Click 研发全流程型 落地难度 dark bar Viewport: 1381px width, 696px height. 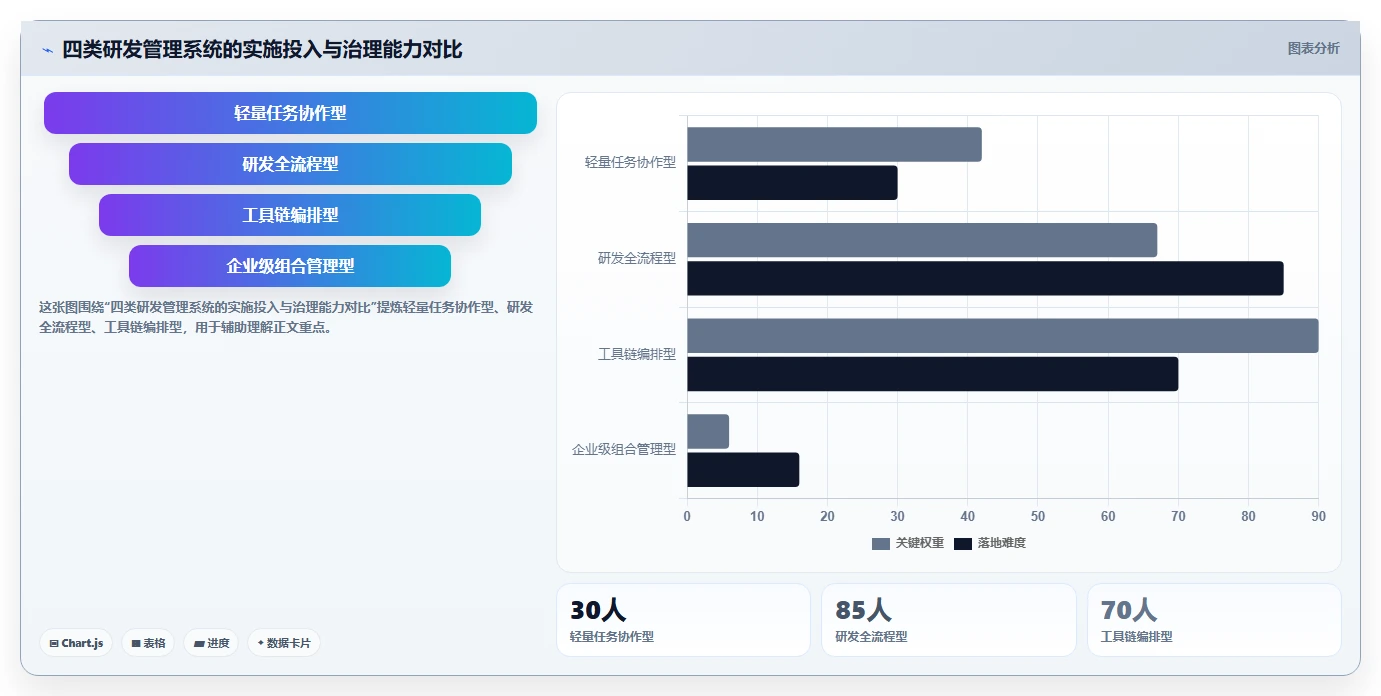pos(985,278)
